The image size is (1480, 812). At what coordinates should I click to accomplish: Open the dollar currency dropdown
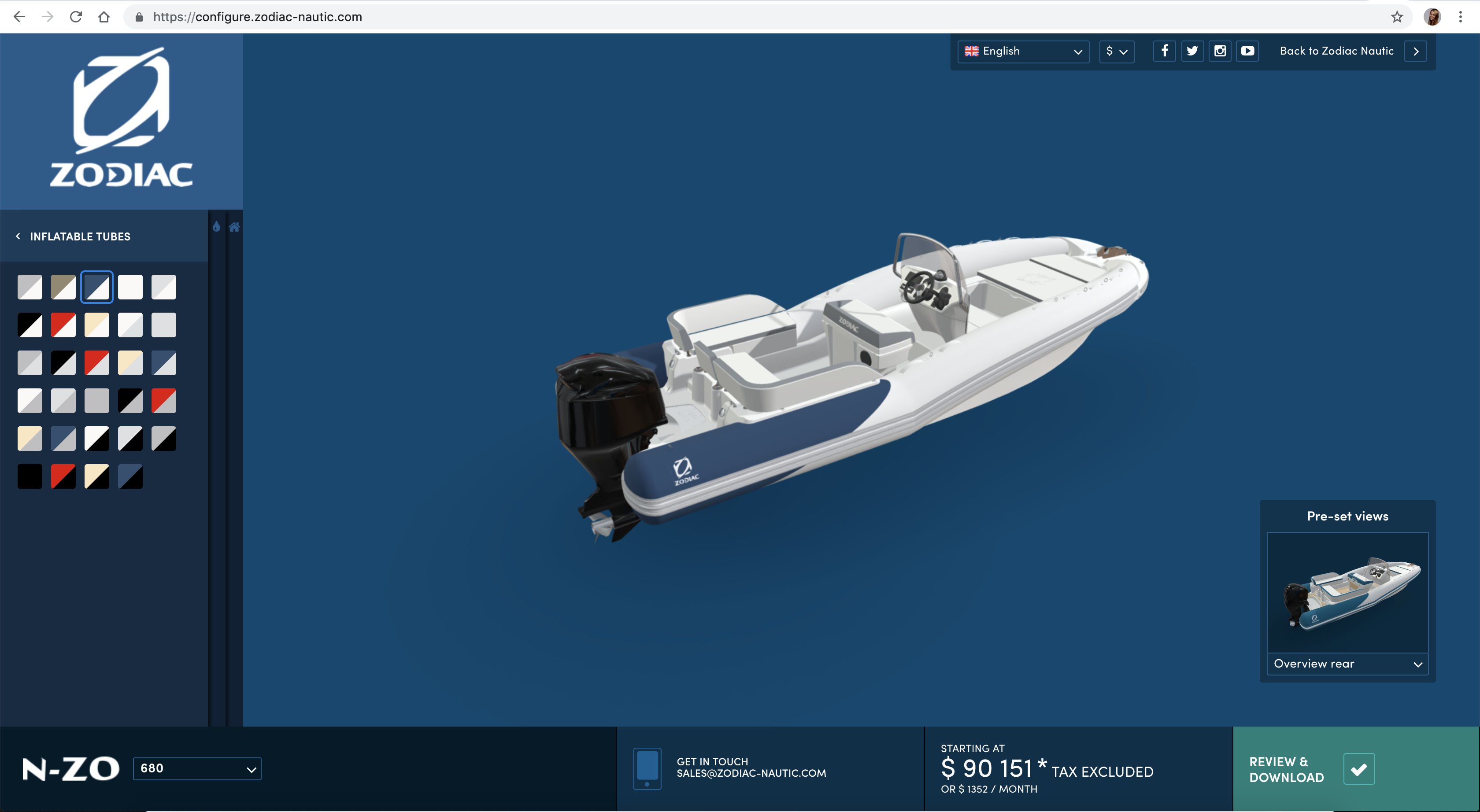(1116, 51)
